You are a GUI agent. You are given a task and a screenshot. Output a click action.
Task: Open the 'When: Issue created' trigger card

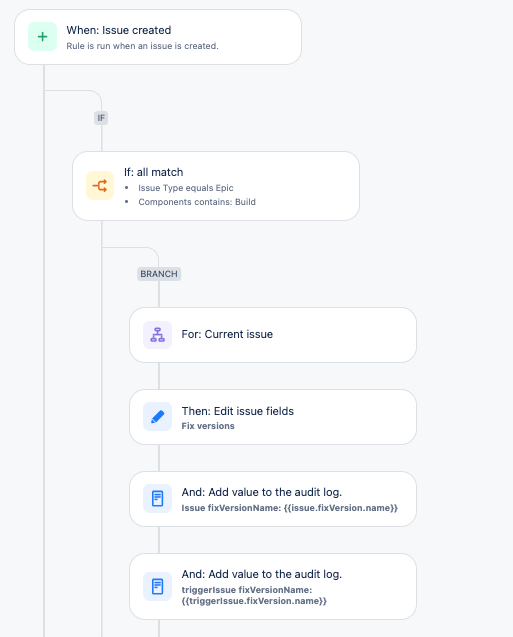click(x=158, y=37)
